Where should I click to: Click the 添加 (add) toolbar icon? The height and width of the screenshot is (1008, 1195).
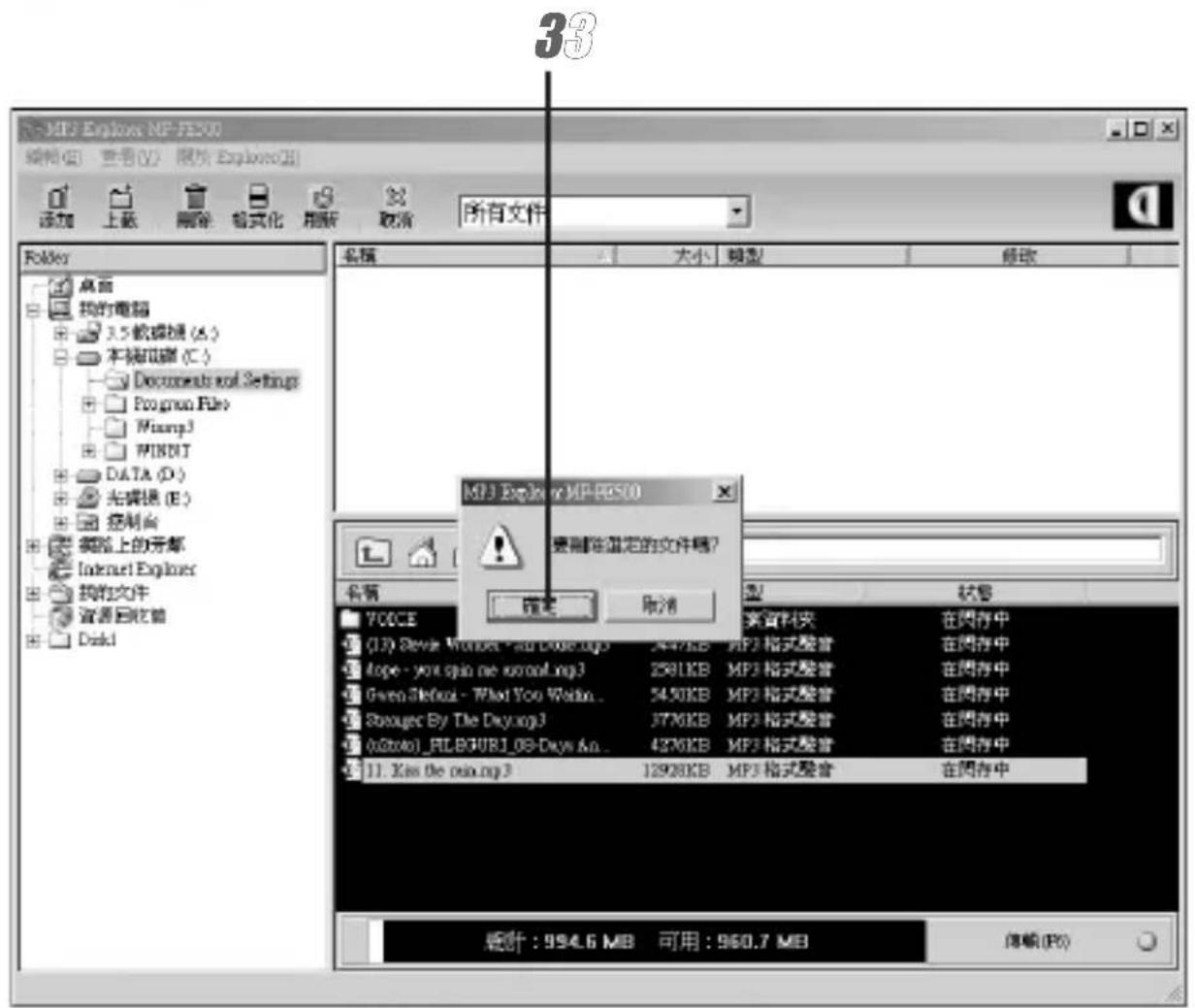(x=55, y=207)
